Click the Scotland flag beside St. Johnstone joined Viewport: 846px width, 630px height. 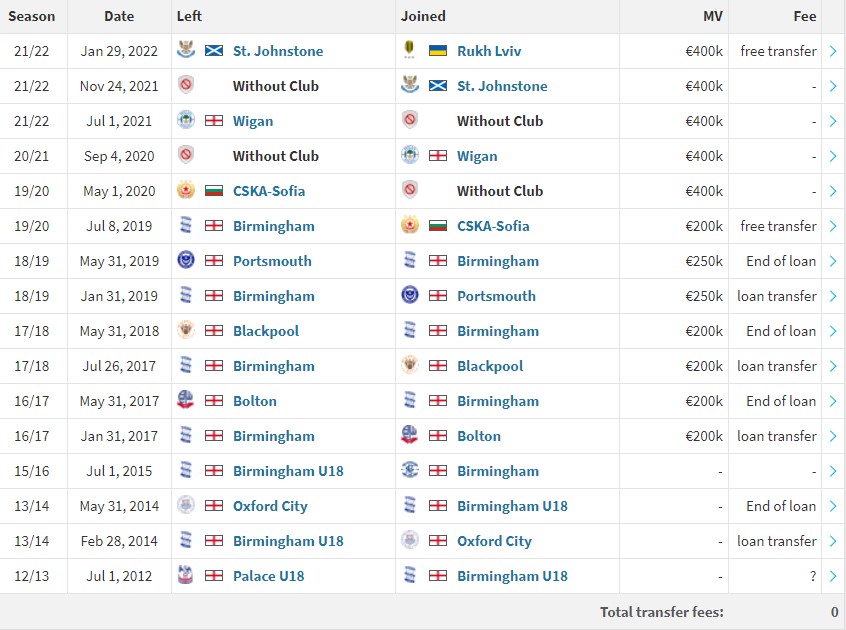(438, 85)
